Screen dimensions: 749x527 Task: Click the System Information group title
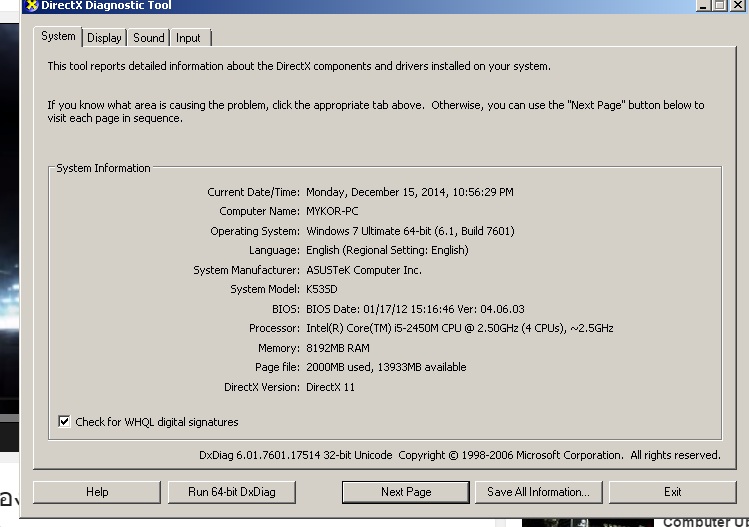click(x=103, y=168)
